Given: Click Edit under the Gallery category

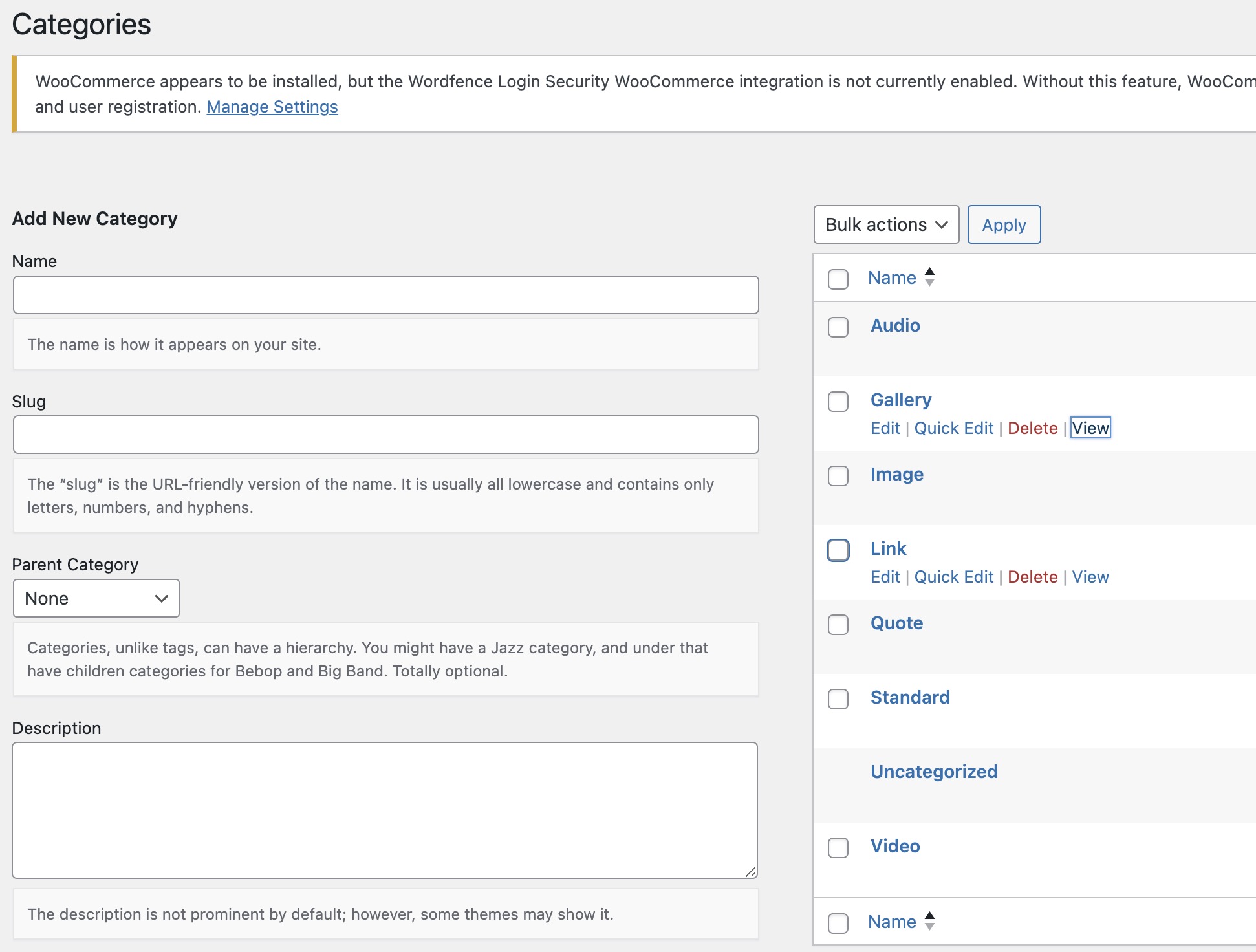Looking at the screenshot, I should [885, 428].
